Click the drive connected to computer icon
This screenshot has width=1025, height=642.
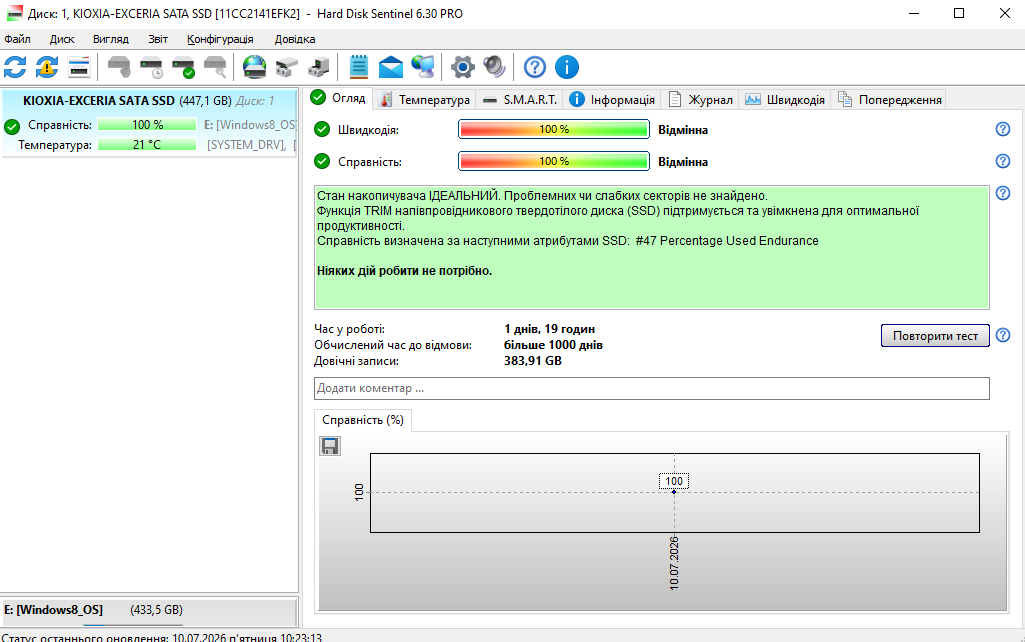point(319,67)
